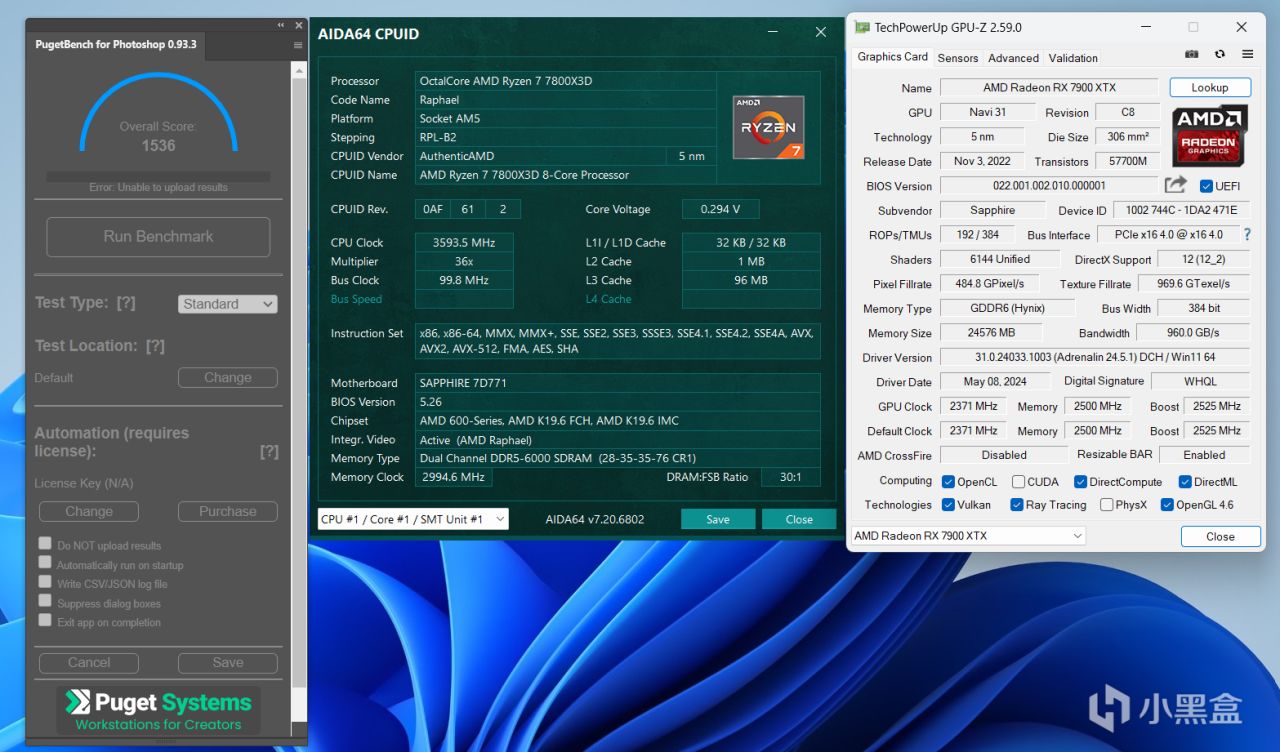Click the Puget Systems logo

click(159, 709)
